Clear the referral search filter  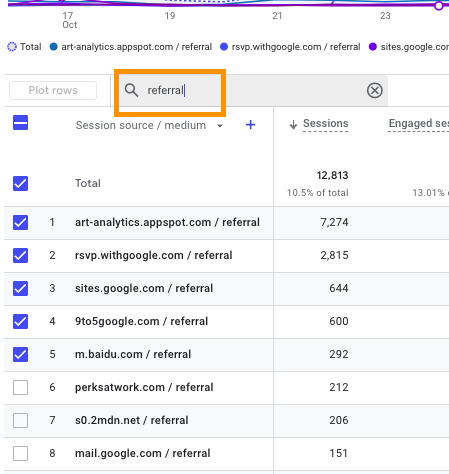(x=375, y=90)
